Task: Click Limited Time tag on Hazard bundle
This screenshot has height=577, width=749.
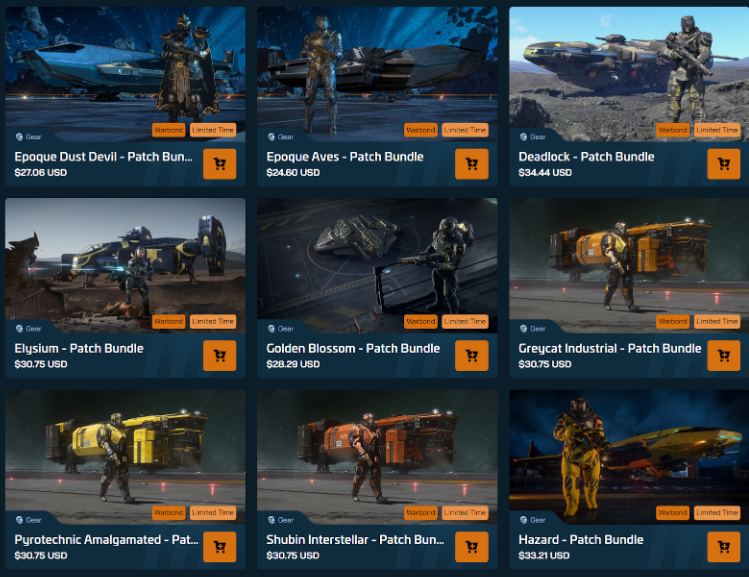Action: click(x=717, y=513)
